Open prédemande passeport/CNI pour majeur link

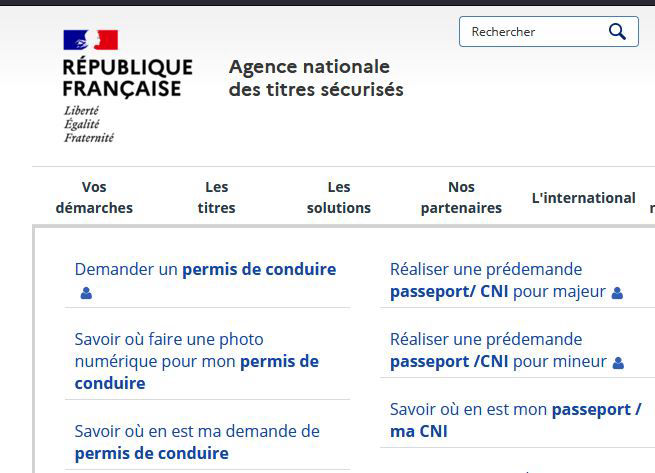coord(498,280)
